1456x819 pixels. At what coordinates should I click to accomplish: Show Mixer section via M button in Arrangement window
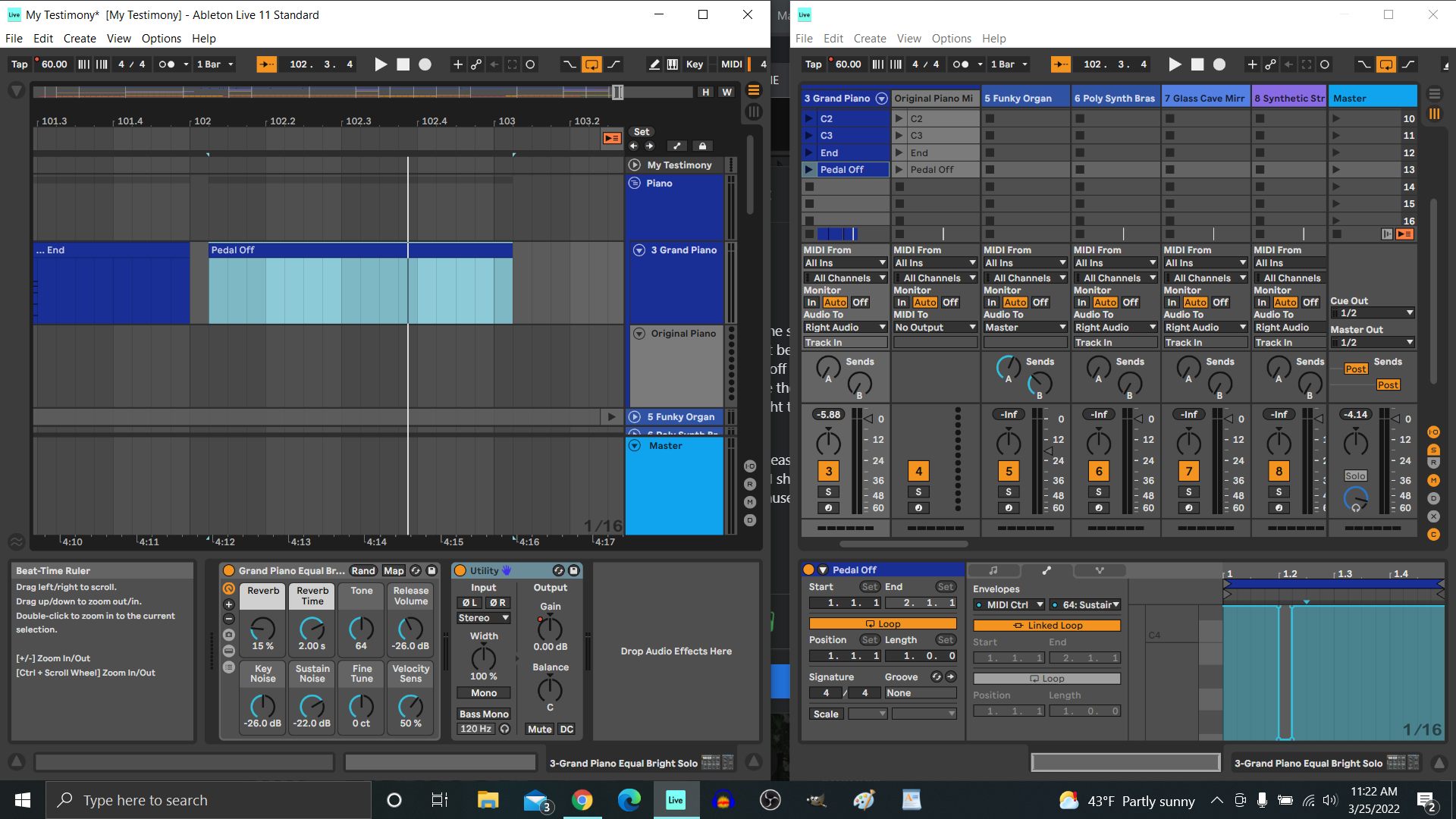(x=750, y=502)
